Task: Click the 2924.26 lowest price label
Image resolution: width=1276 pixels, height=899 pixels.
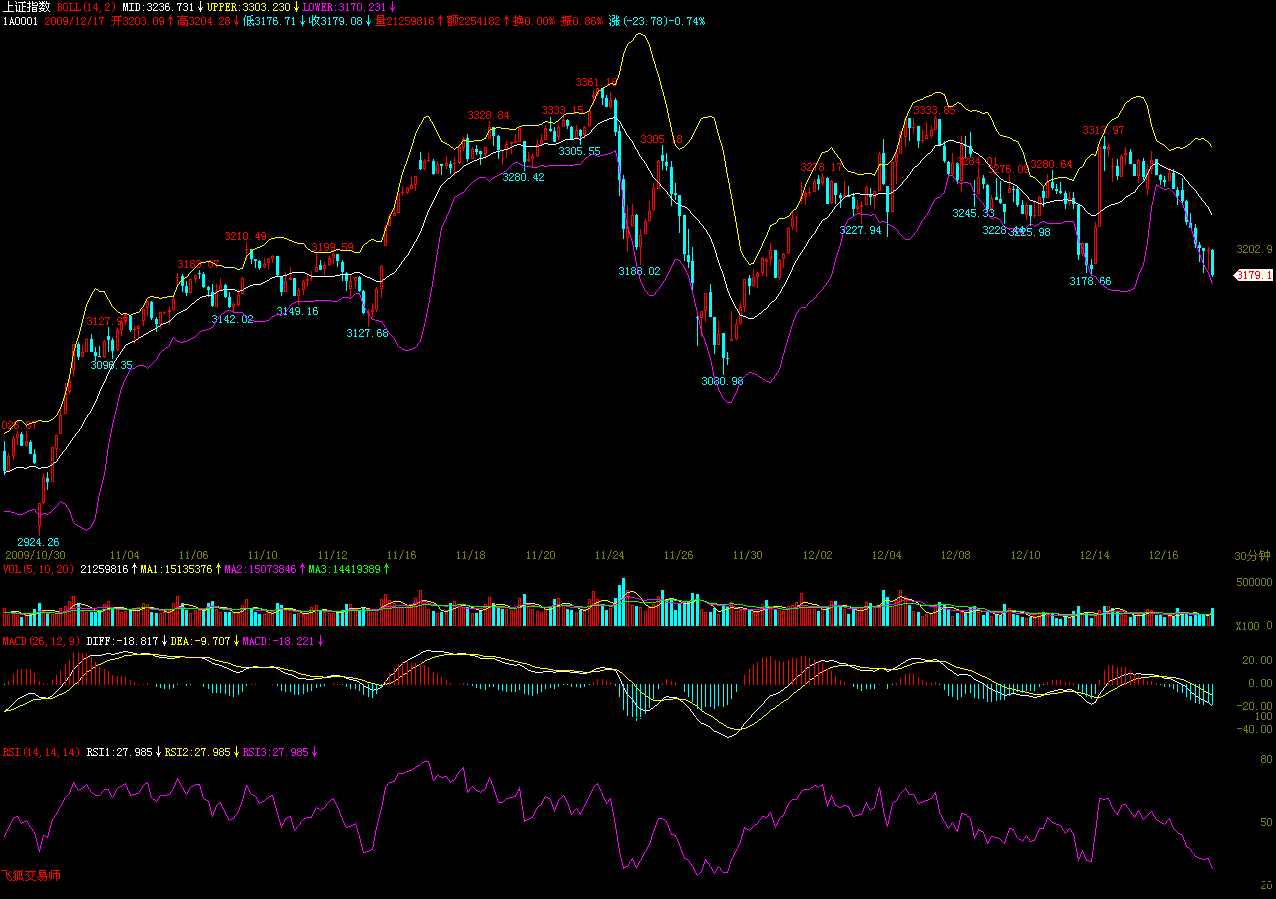Action: [38, 542]
